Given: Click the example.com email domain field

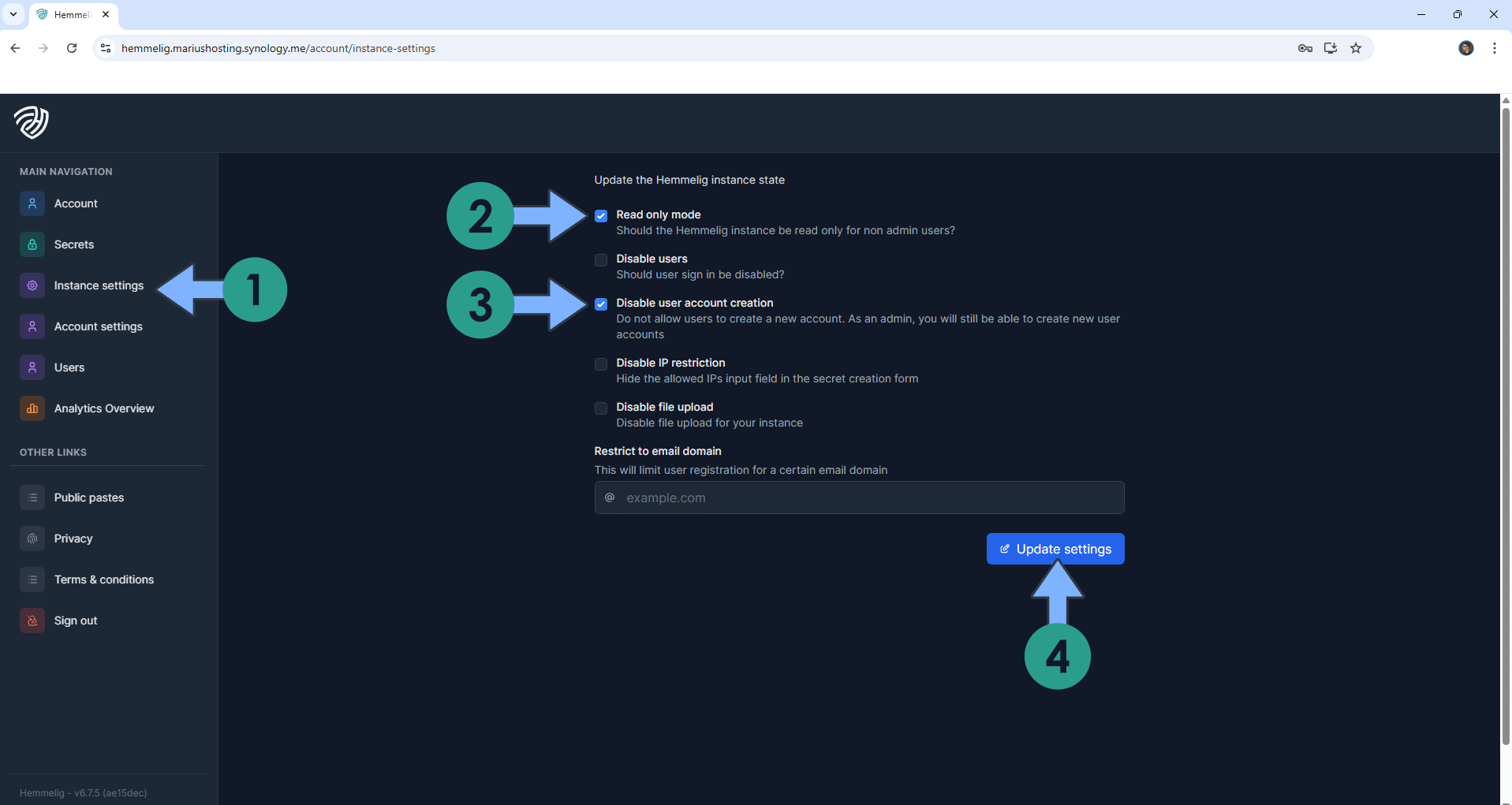Looking at the screenshot, I should [859, 498].
